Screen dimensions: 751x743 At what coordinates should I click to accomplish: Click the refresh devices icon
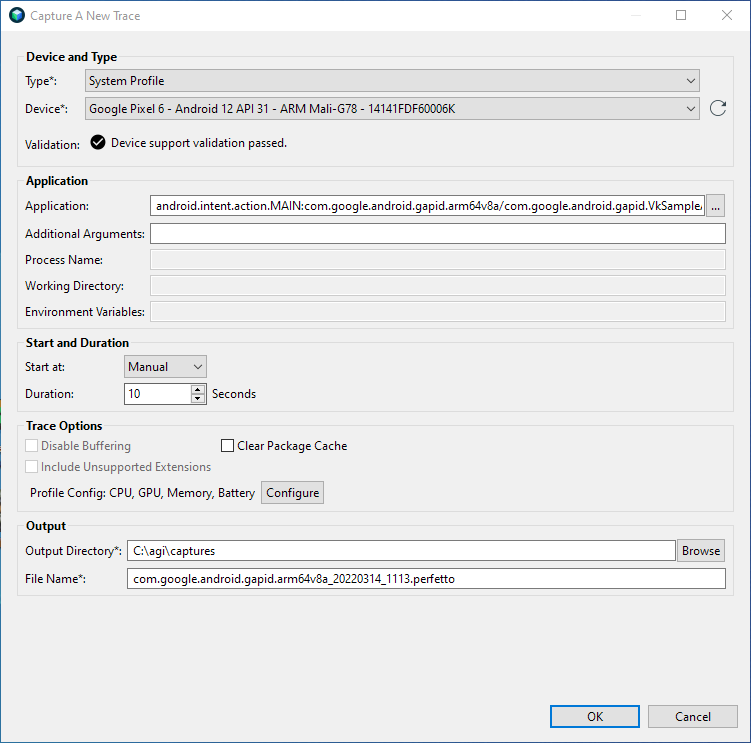point(717,109)
